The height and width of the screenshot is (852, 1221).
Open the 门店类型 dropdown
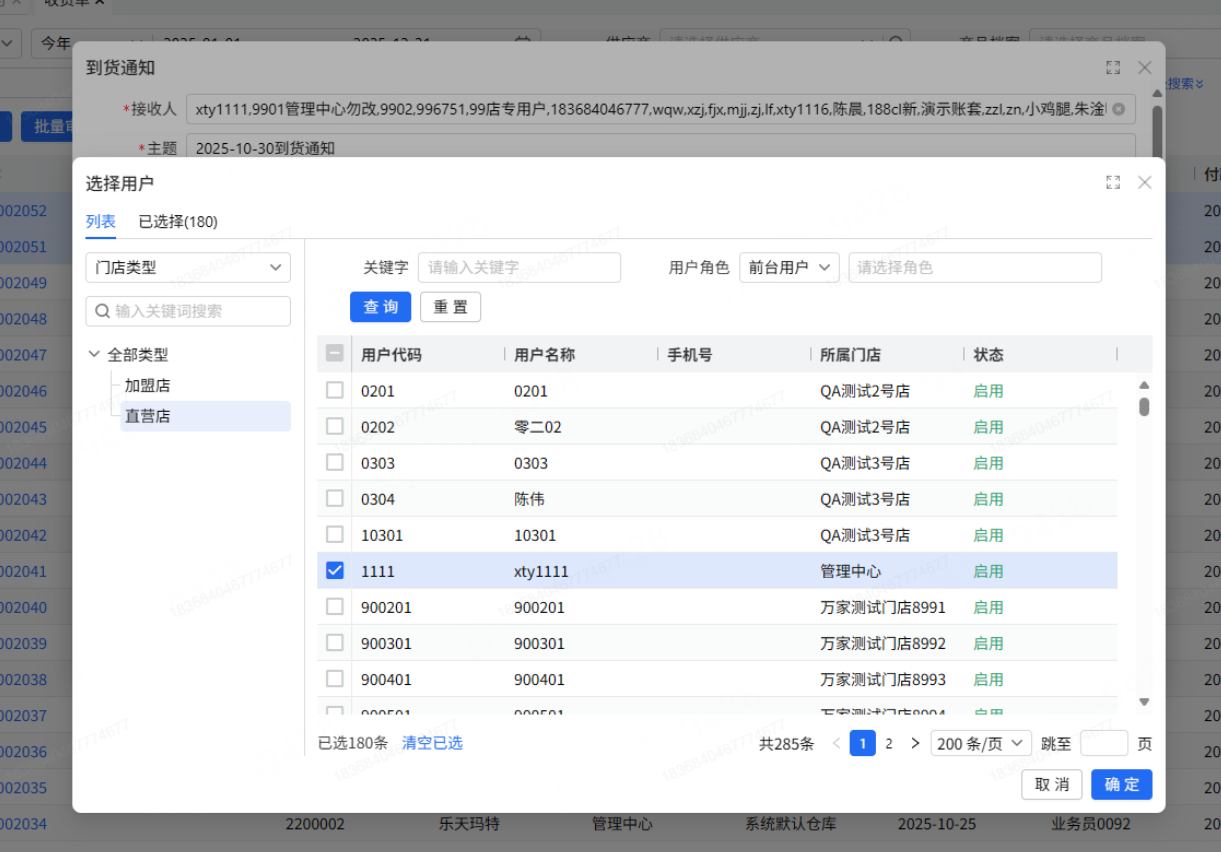coord(188,267)
